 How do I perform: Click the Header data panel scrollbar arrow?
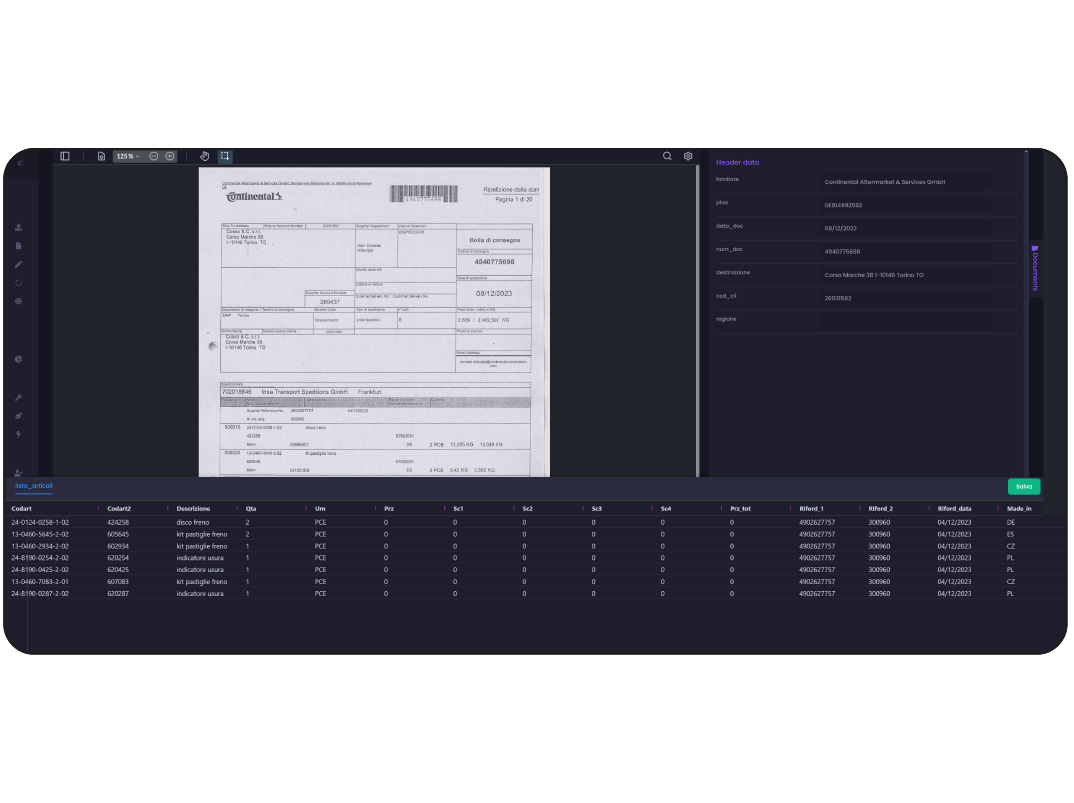tap(1026, 151)
